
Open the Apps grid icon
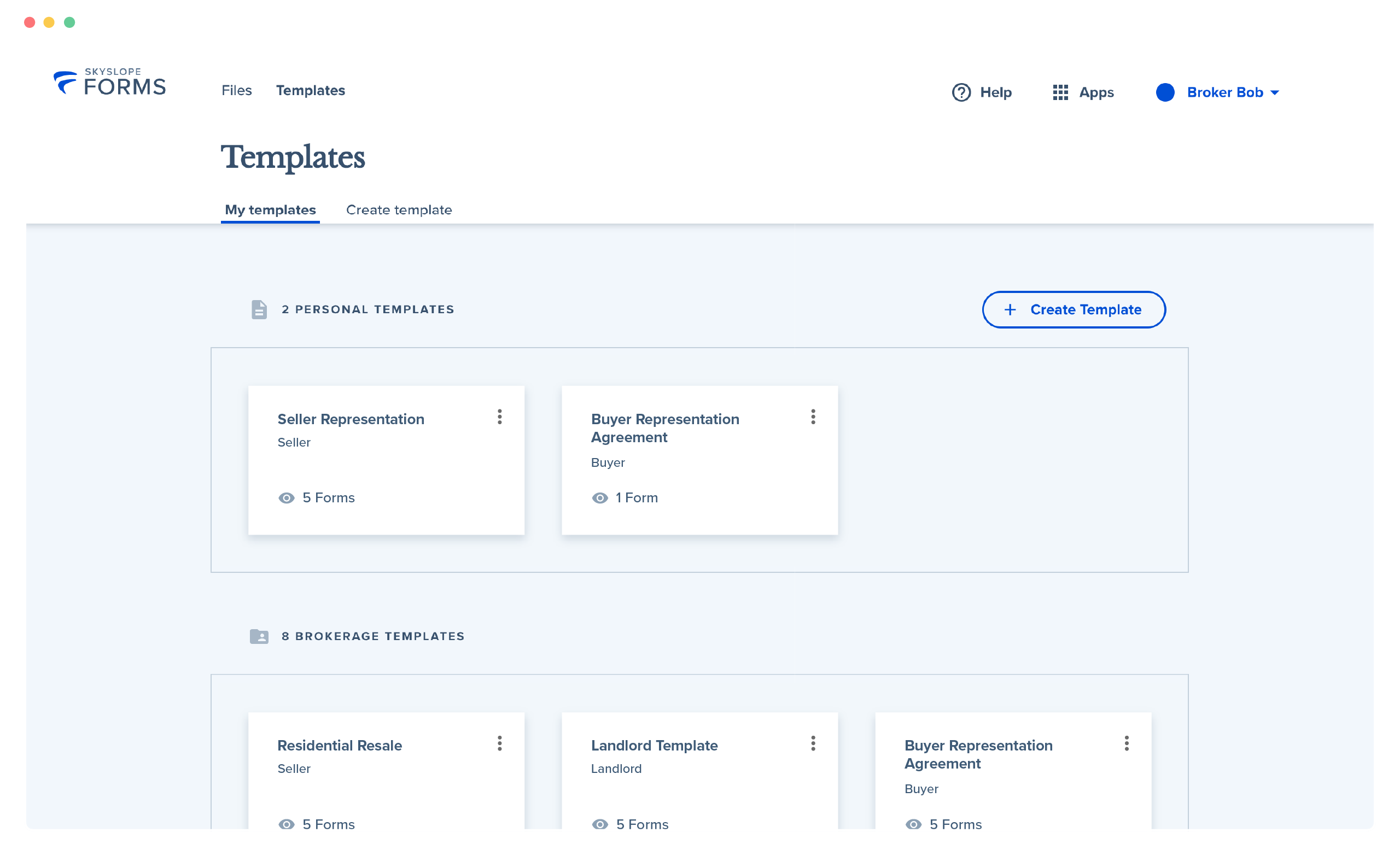pyautogui.click(x=1060, y=92)
